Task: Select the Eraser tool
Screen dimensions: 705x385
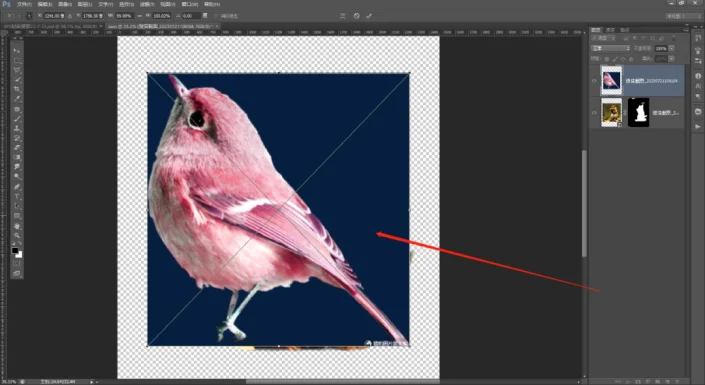Action: [x=17, y=148]
